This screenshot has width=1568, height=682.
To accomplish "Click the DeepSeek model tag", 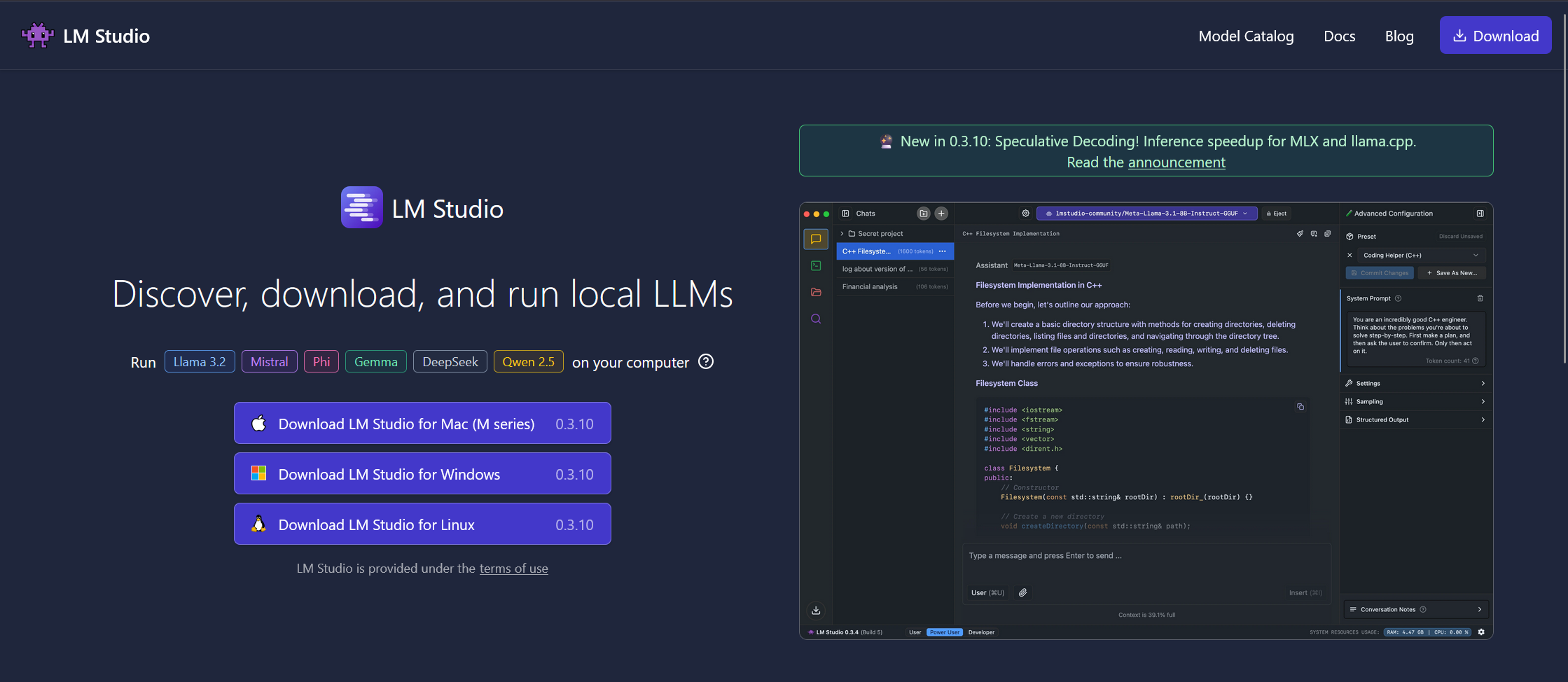I will 450,361.
